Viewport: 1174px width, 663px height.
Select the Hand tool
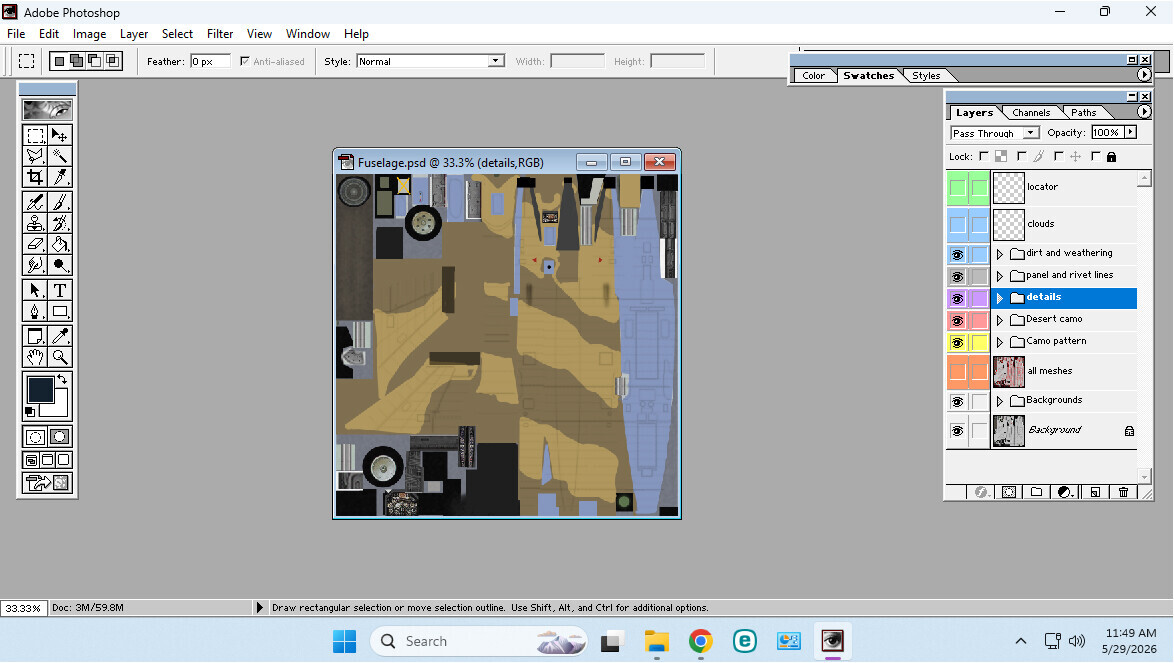(x=35, y=357)
